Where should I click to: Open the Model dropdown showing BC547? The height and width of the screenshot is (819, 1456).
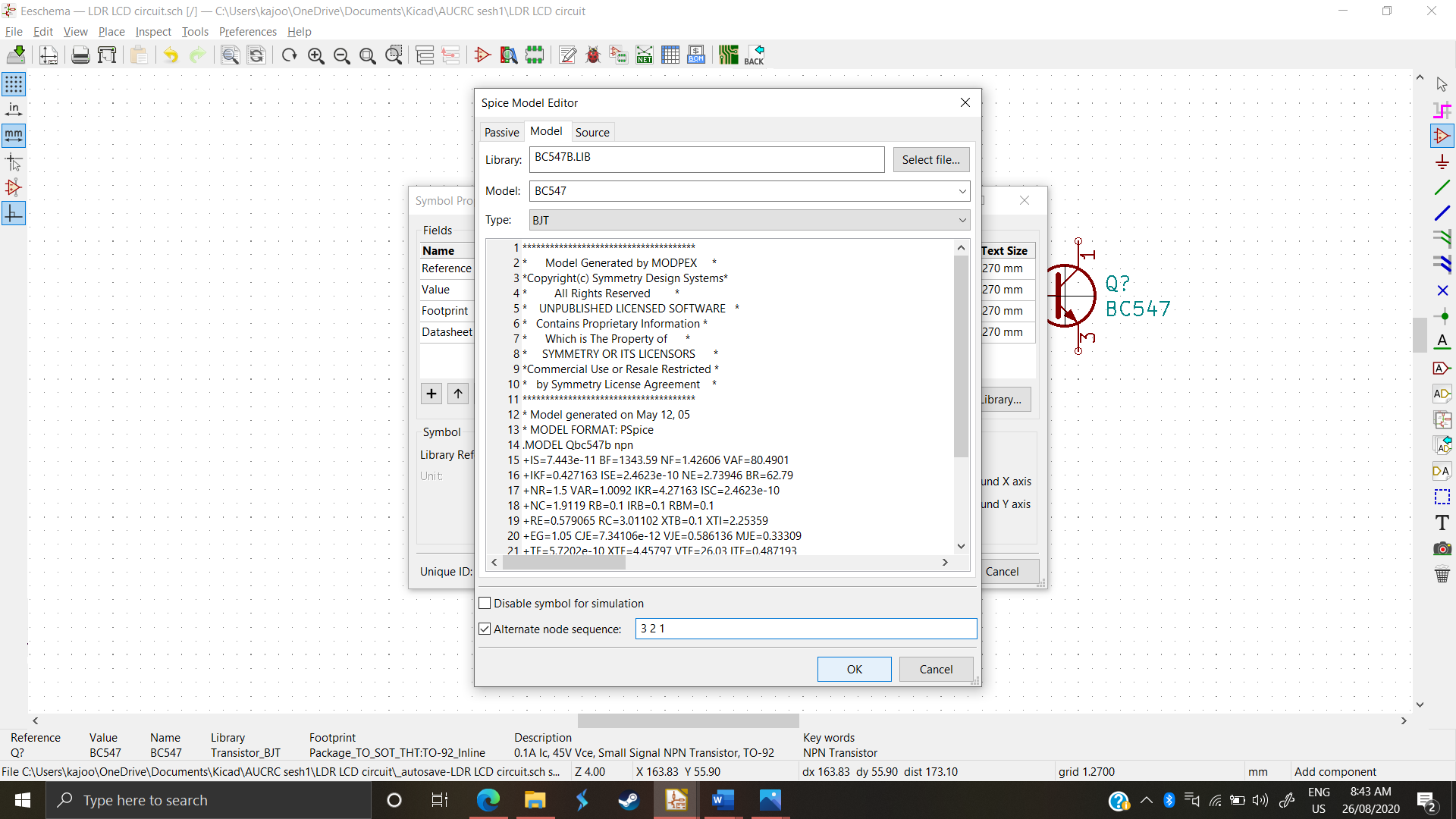961,191
